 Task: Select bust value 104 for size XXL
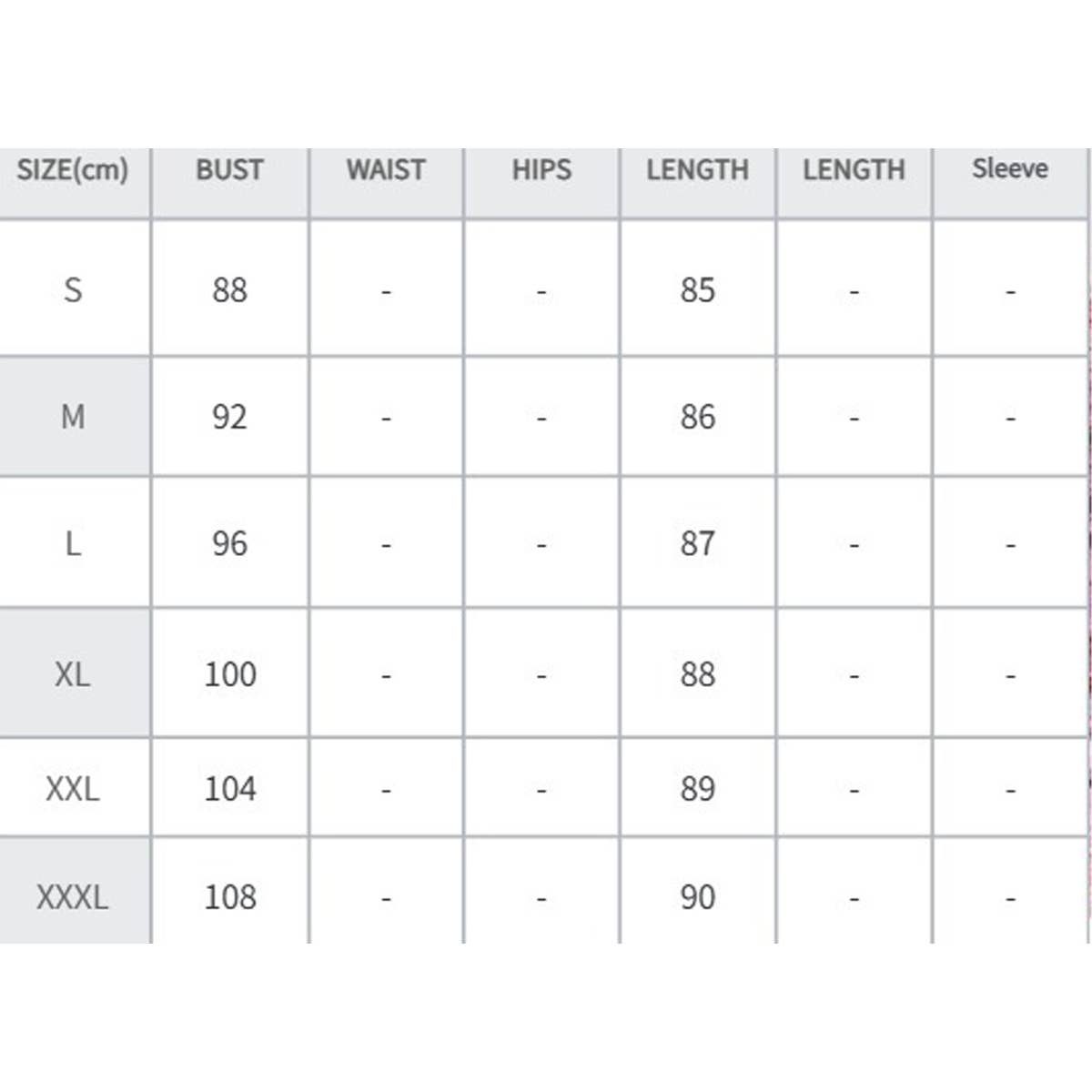230,788
